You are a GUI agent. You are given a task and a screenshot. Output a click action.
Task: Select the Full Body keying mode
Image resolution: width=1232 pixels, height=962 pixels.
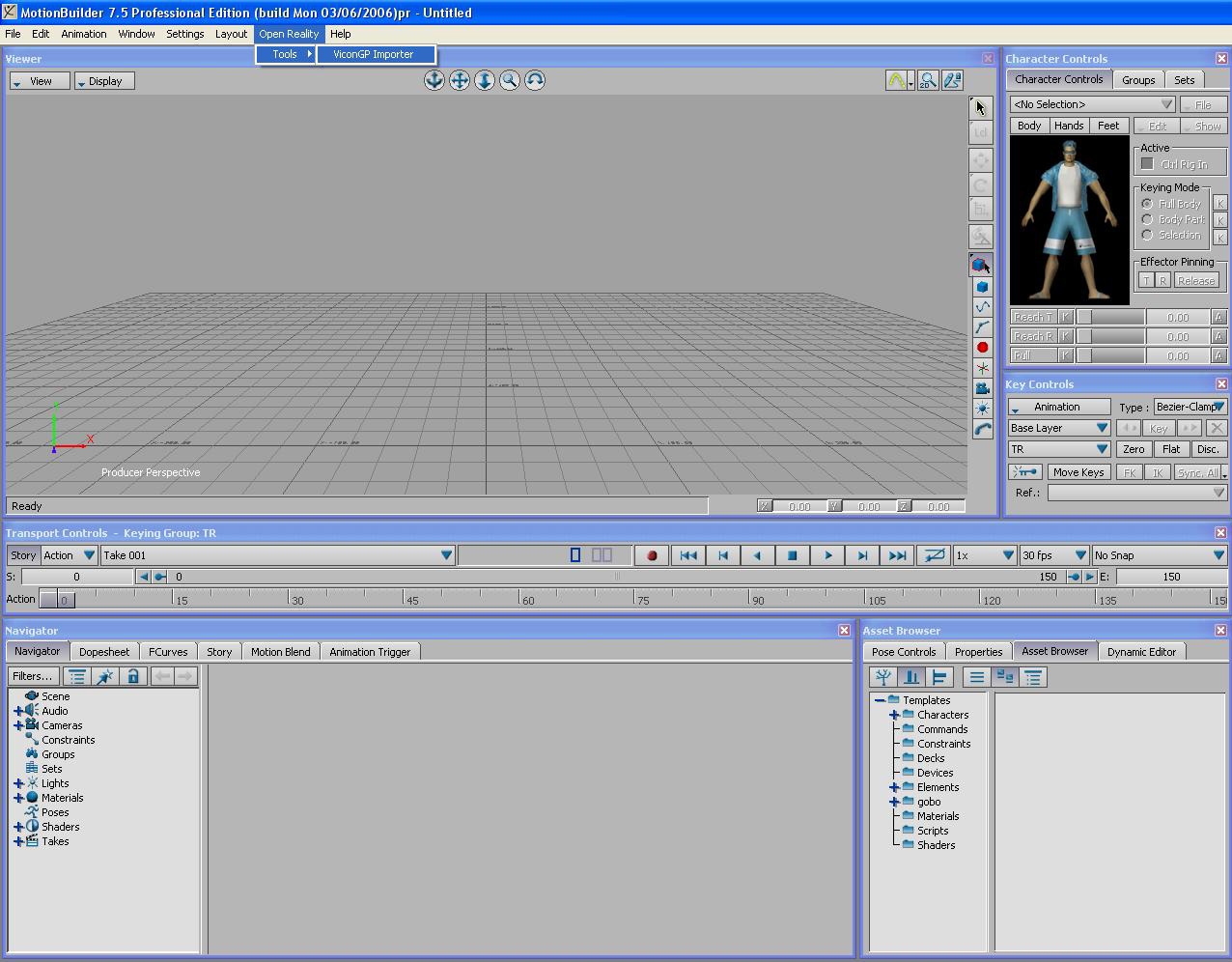(x=1147, y=204)
